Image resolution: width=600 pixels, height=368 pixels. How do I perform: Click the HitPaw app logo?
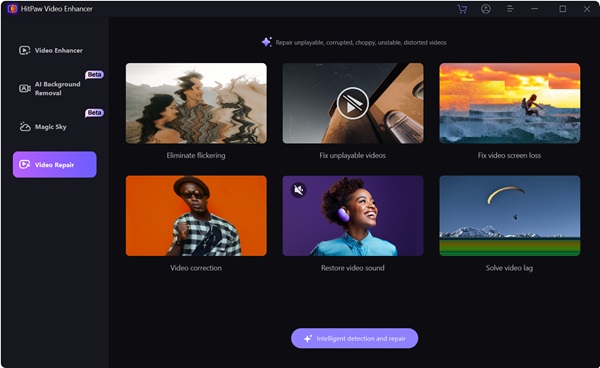[x=12, y=9]
